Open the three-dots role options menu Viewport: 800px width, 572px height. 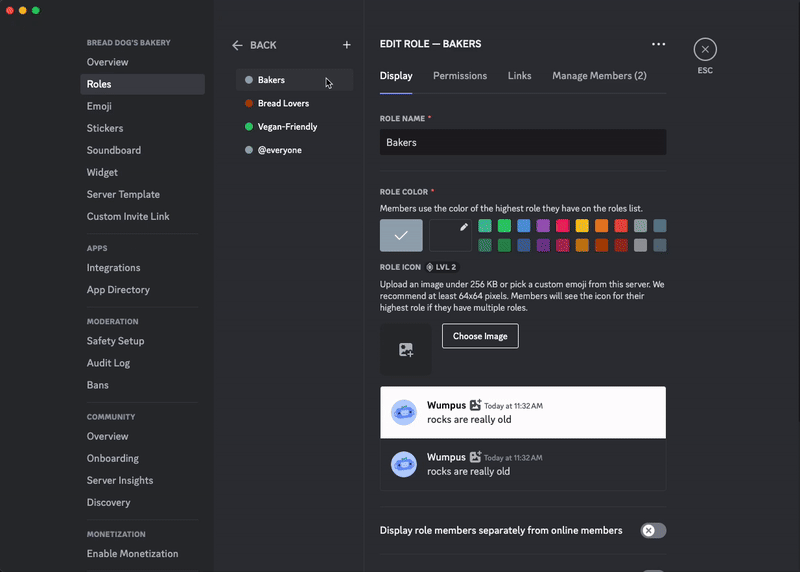point(658,44)
